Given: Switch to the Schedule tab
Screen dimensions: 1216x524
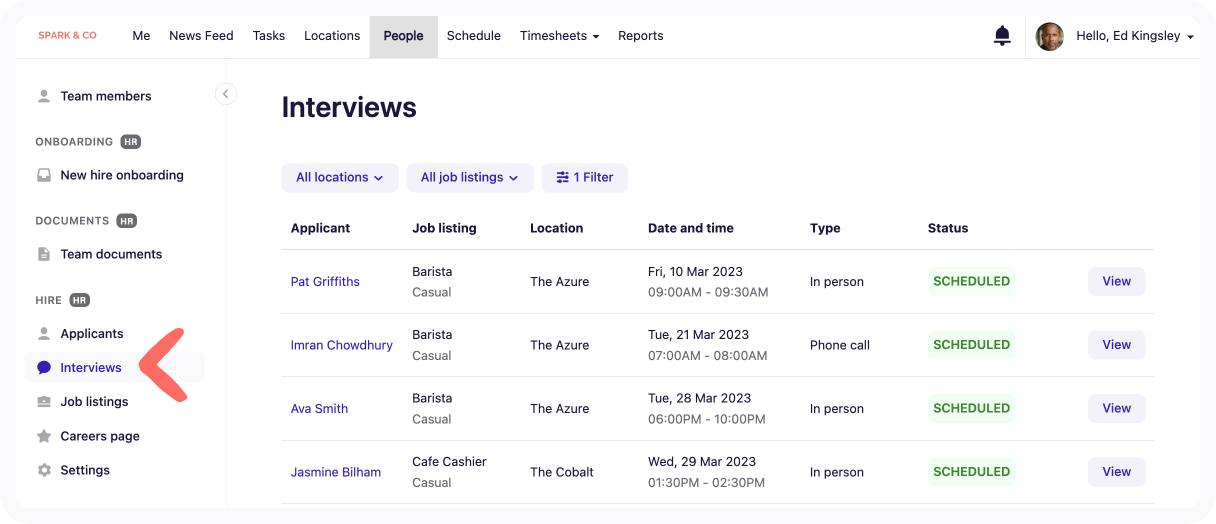Looking at the screenshot, I should [473, 36].
